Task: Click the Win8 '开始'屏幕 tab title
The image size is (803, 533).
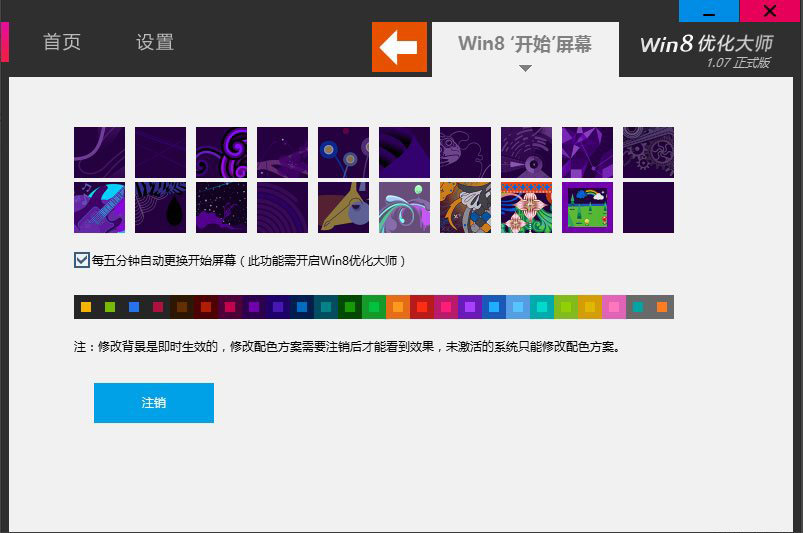Action: (525, 44)
